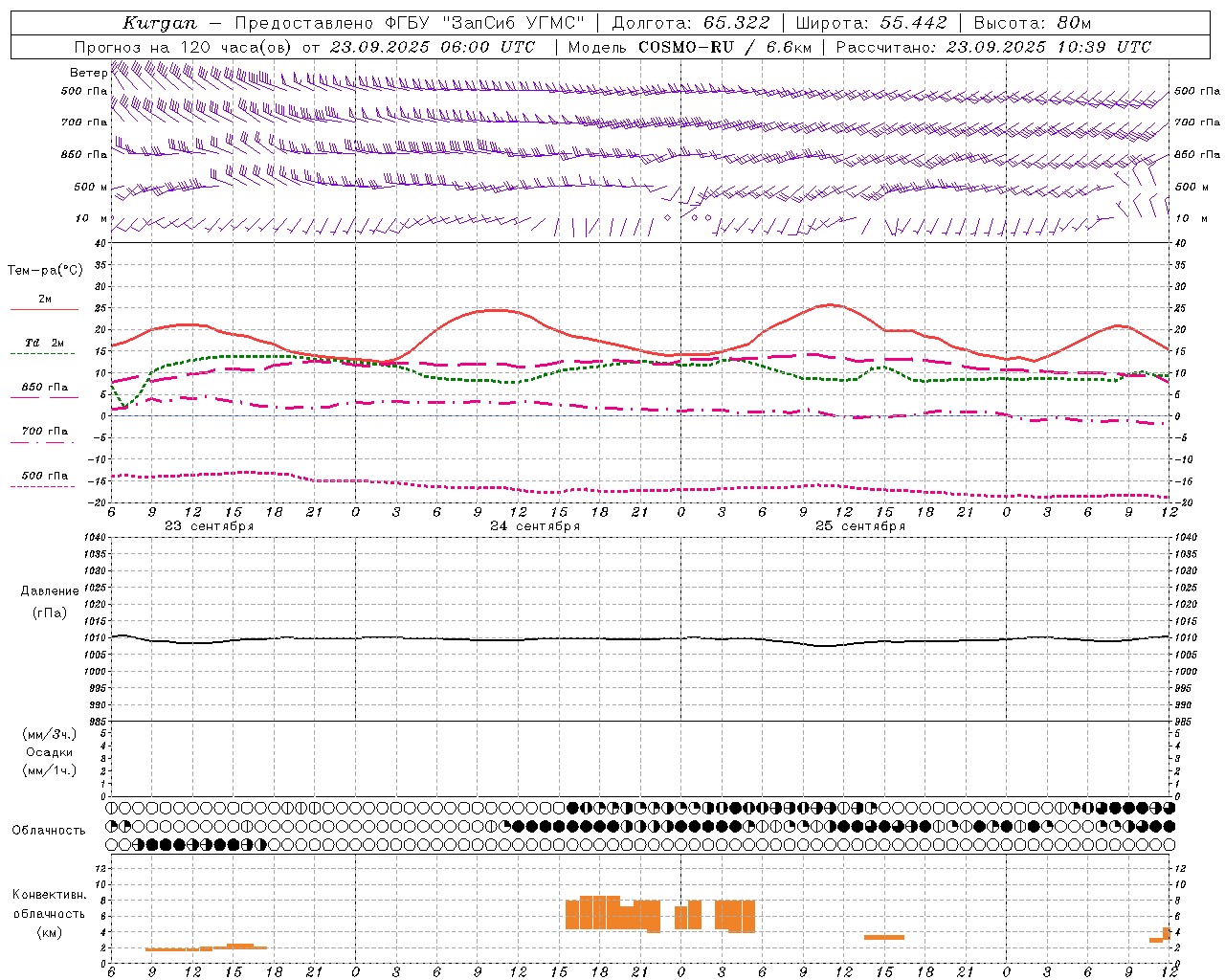Click the 'Долгота: 65.322' value
This screenshot has height=980, width=1225.
click(691, 23)
